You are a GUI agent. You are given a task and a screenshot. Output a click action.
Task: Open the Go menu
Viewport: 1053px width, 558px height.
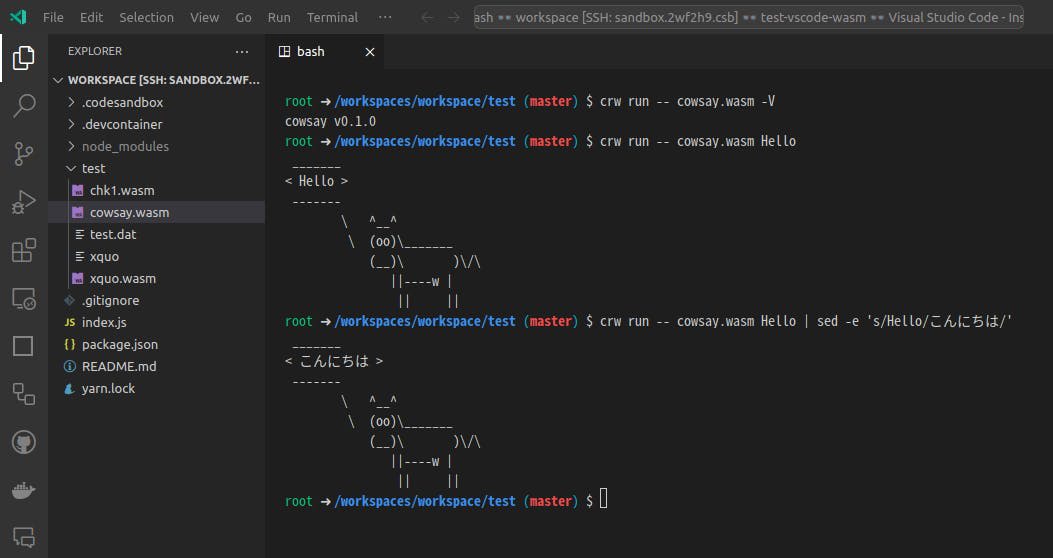tap(243, 17)
